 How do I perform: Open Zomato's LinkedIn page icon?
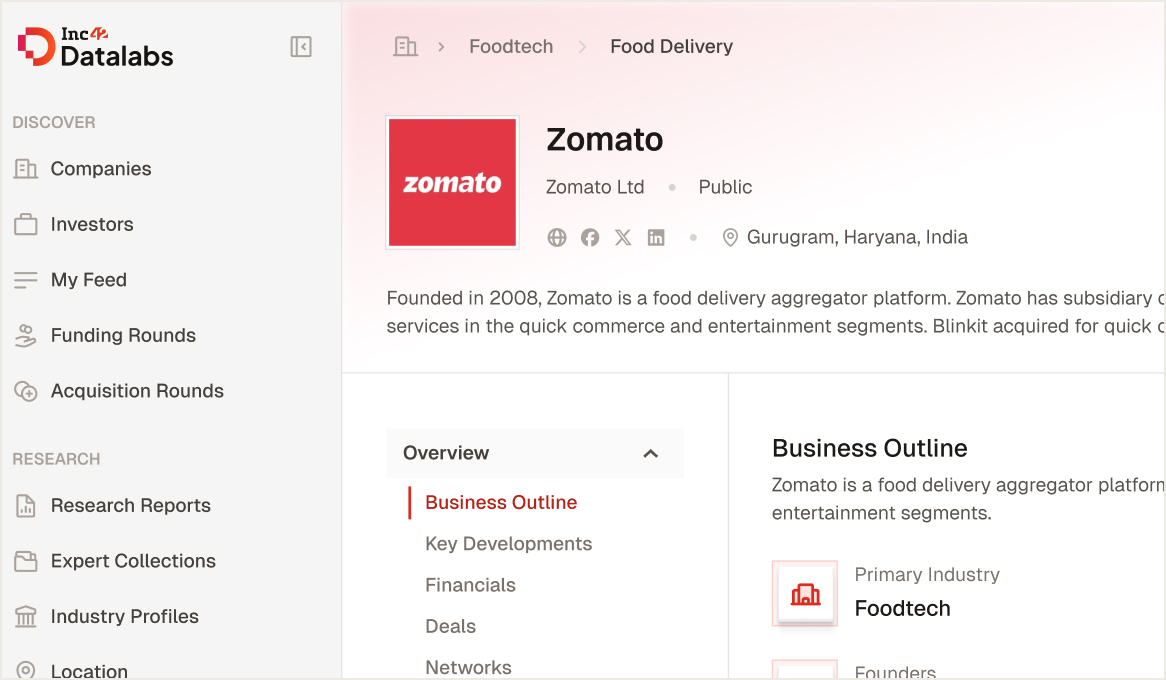click(656, 238)
